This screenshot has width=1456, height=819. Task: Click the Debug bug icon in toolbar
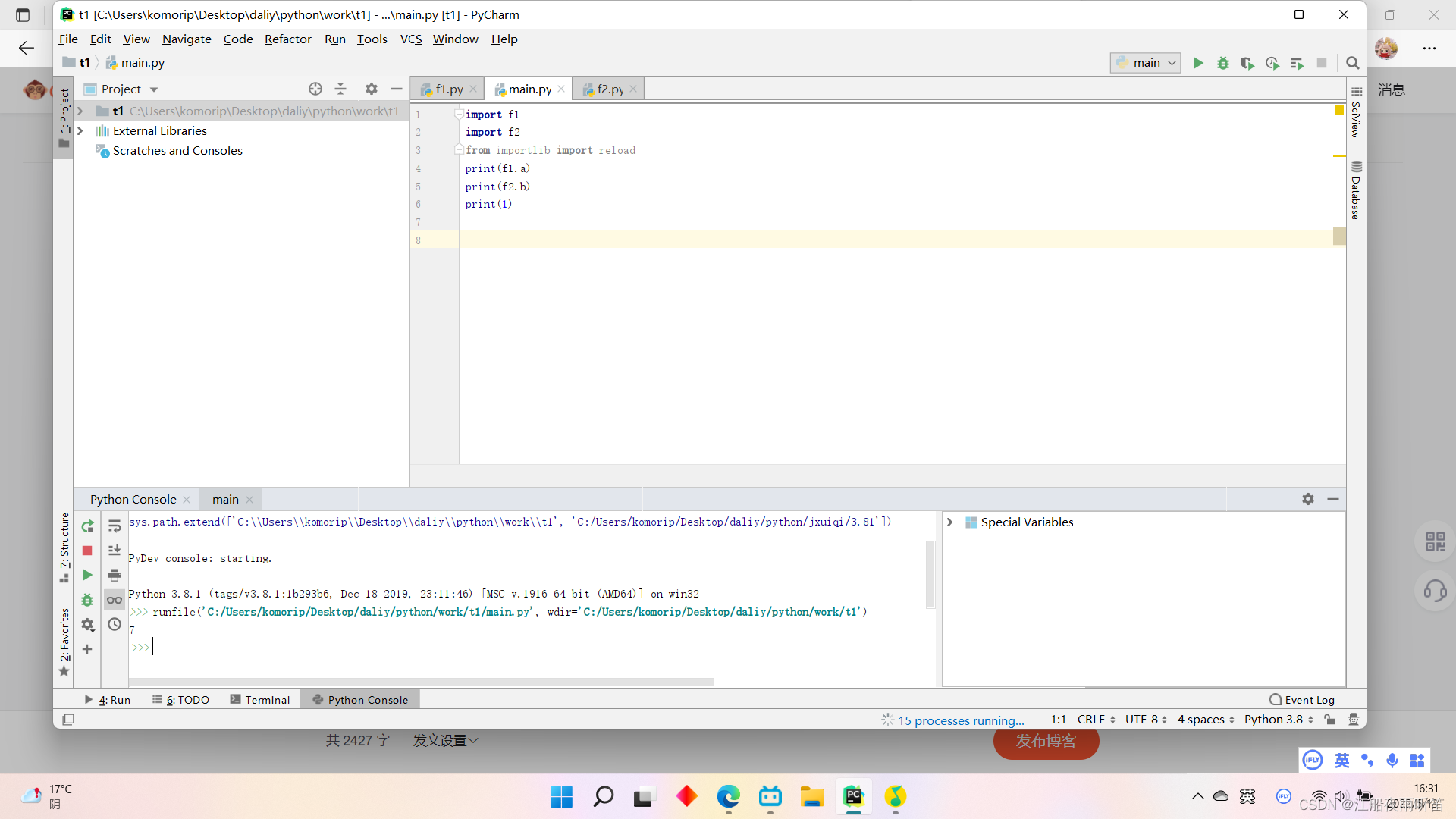[1222, 63]
